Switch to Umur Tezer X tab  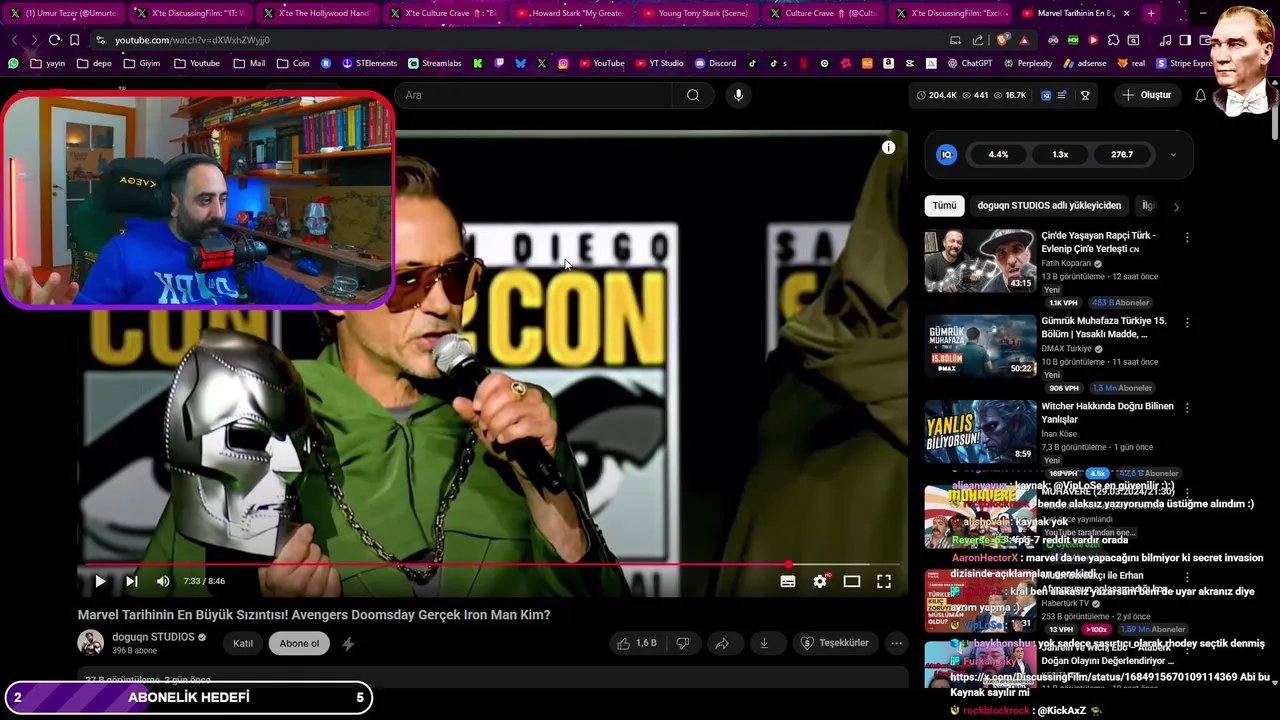[x=62, y=13]
